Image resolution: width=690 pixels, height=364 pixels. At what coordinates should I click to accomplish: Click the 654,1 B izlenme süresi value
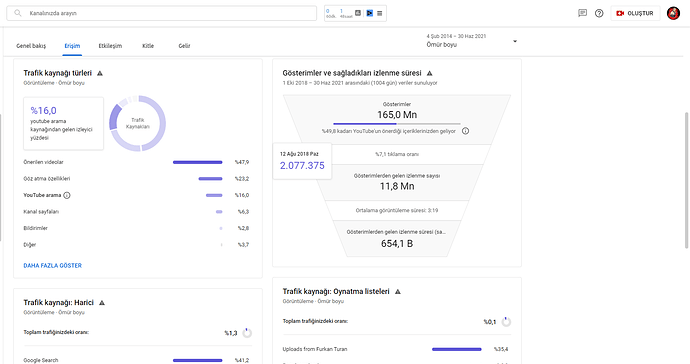click(397, 243)
